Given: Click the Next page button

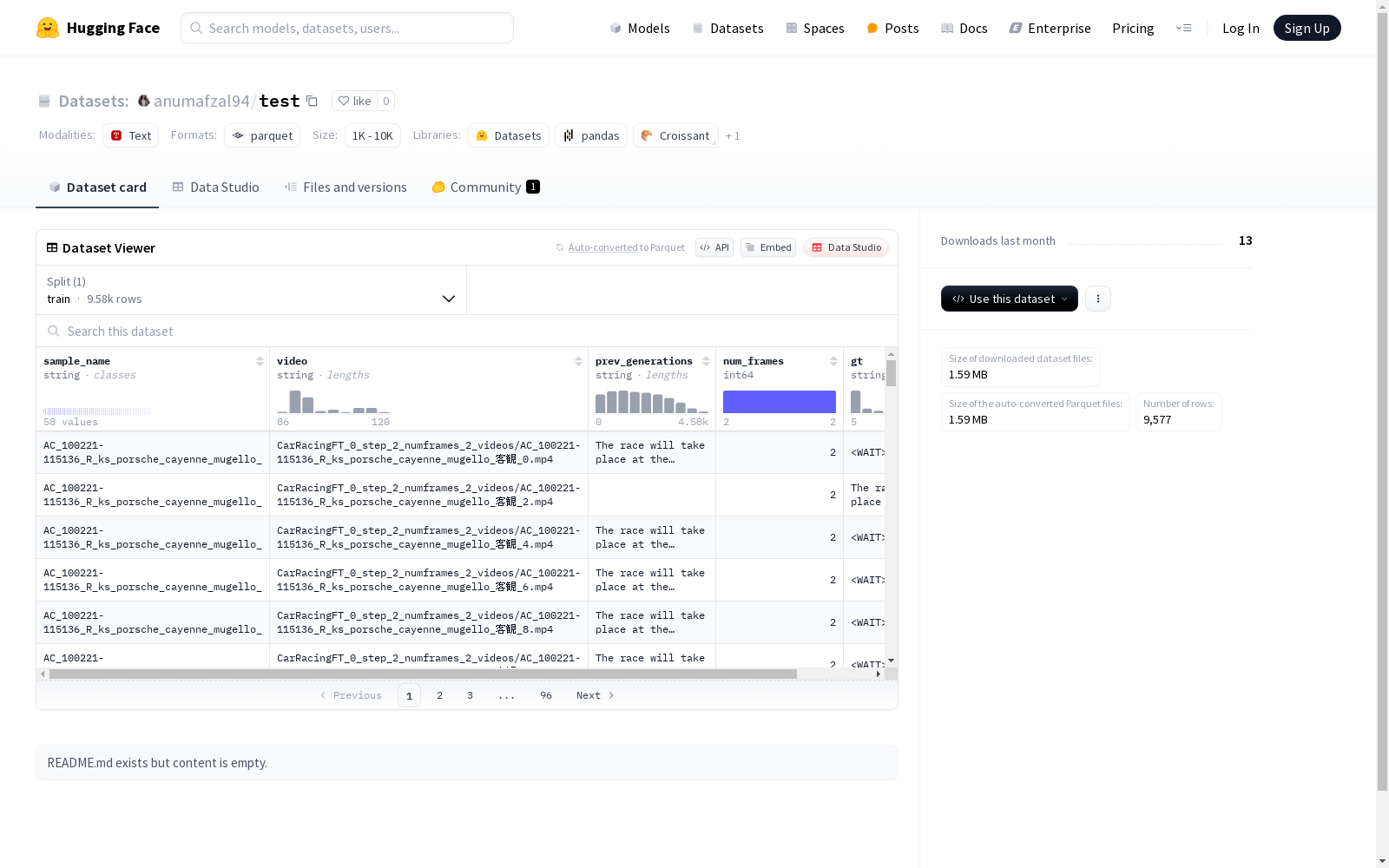Looking at the screenshot, I should (x=596, y=695).
